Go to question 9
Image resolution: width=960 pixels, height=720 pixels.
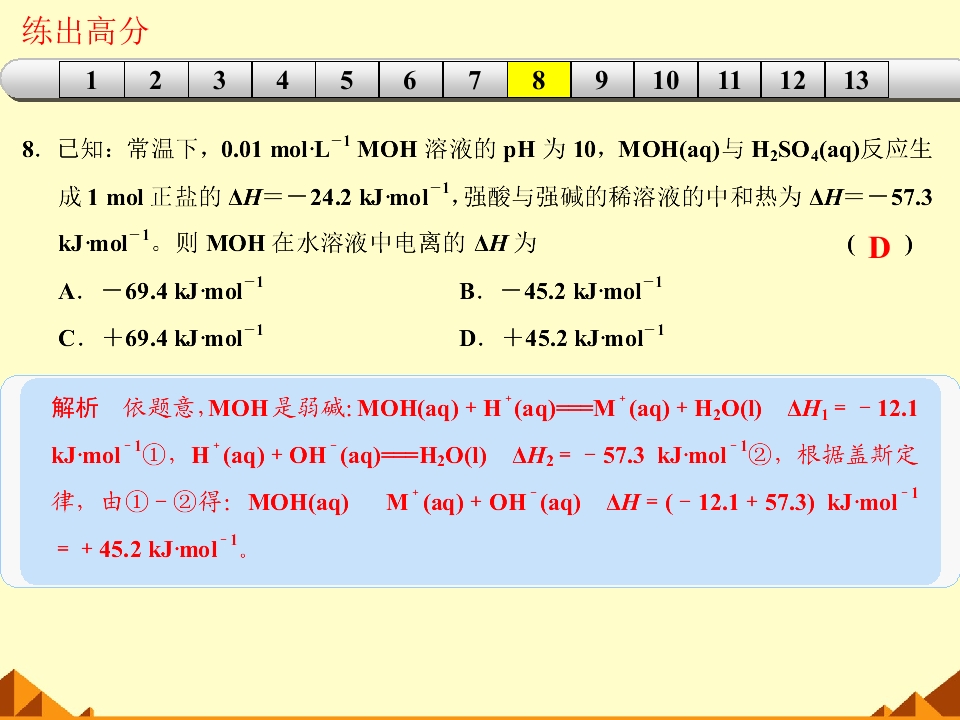[x=602, y=80]
